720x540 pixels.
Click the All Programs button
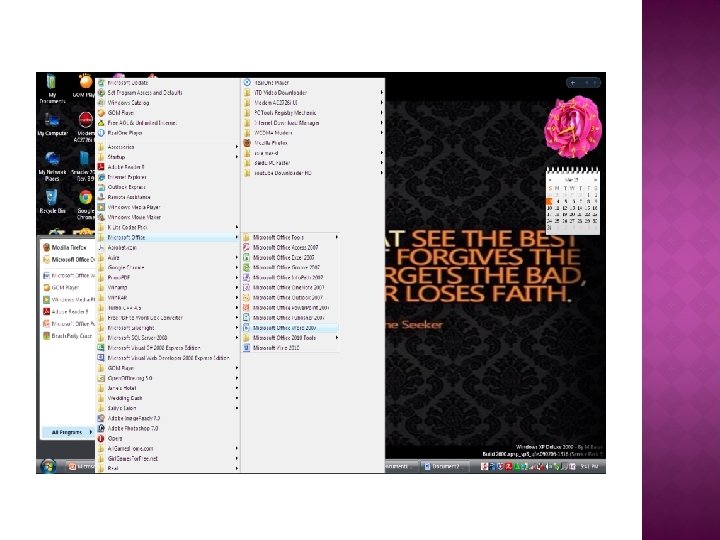tap(68, 432)
